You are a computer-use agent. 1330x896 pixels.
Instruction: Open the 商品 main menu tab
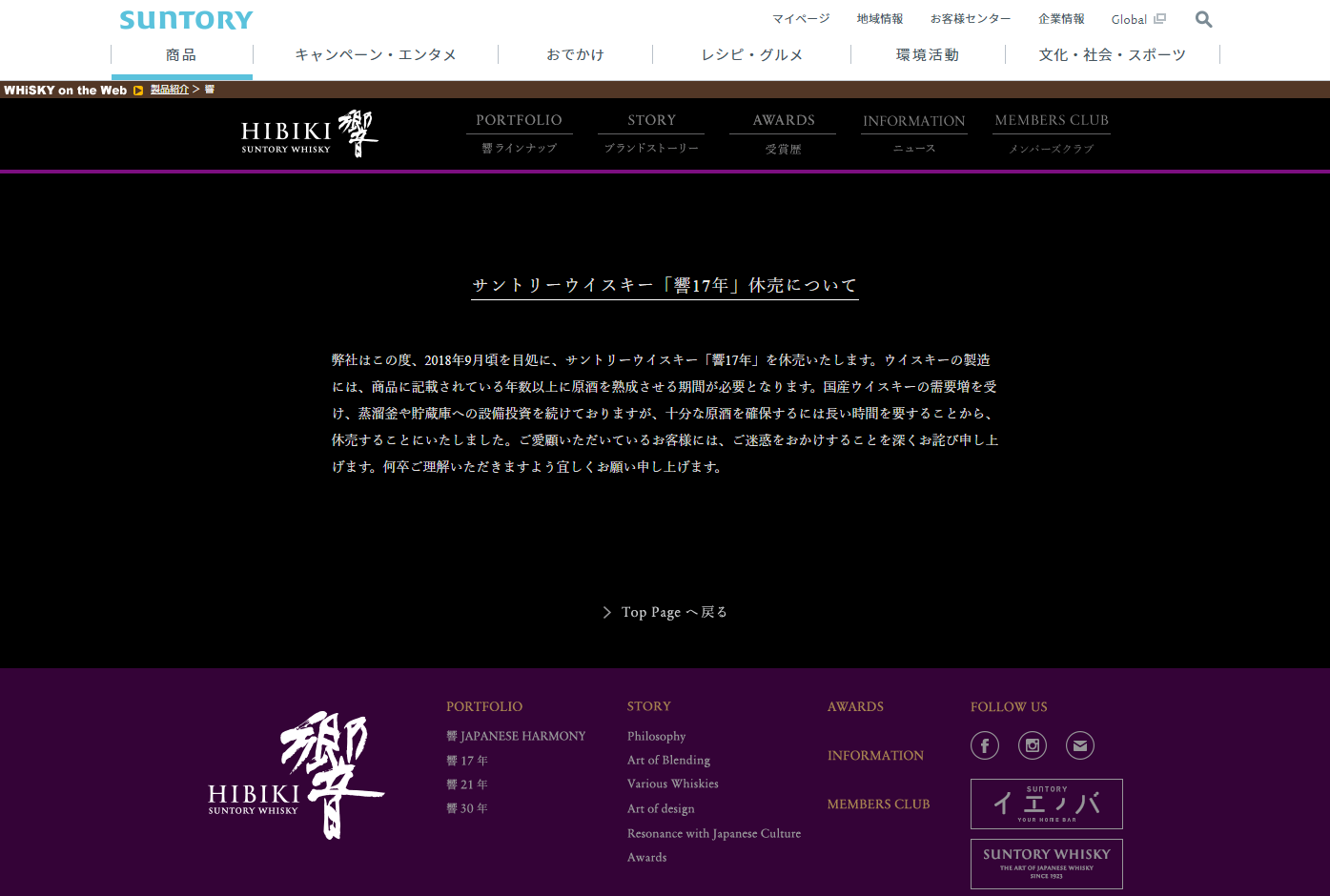[181, 55]
